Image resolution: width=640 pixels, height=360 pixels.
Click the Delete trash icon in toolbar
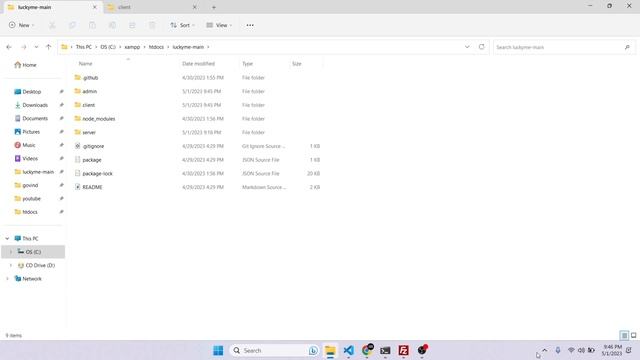click(152, 25)
